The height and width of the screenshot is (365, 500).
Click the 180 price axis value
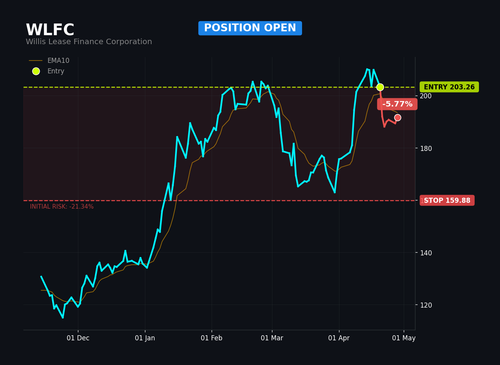[x=426, y=148]
